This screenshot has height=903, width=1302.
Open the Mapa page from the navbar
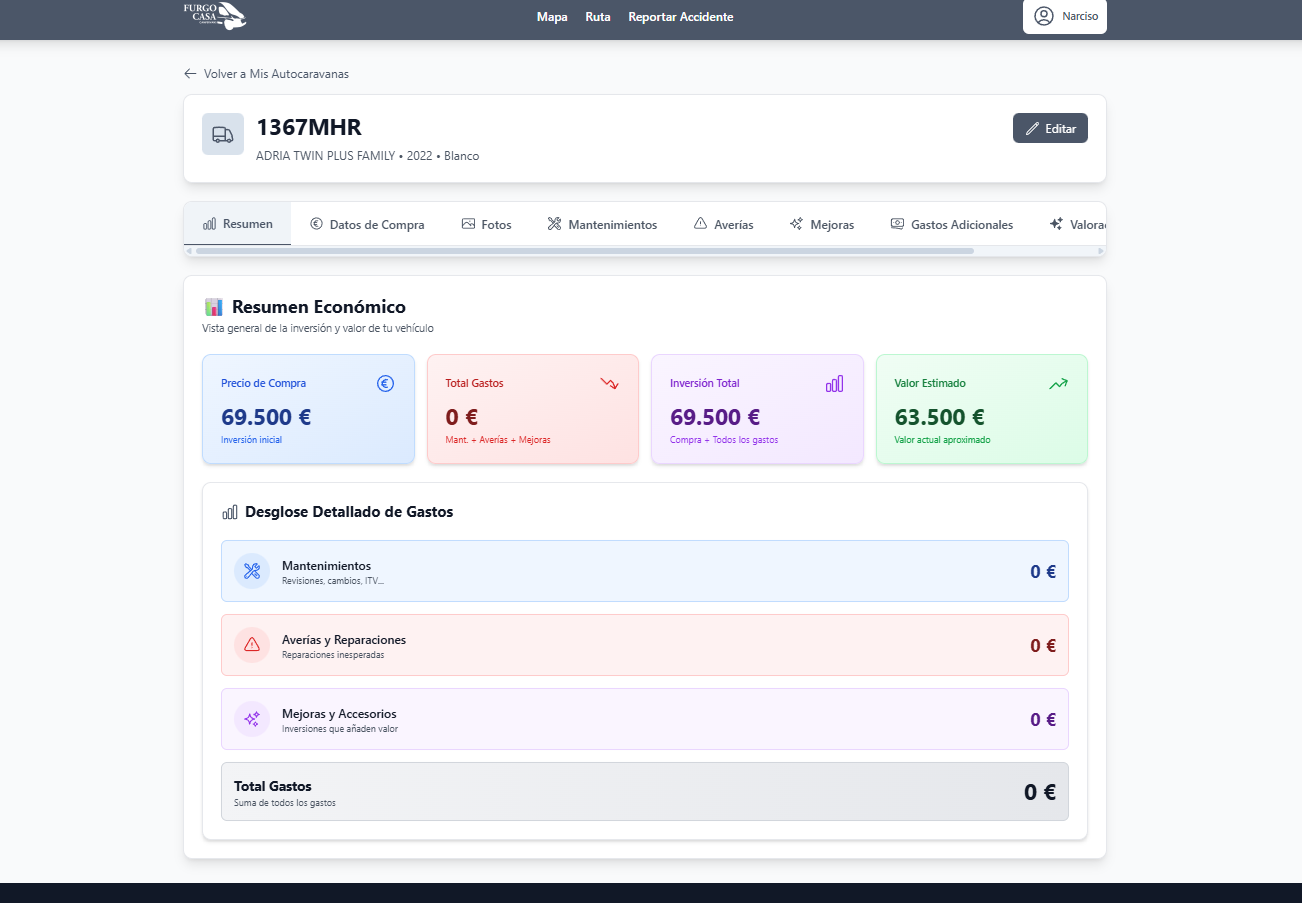pos(552,17)
